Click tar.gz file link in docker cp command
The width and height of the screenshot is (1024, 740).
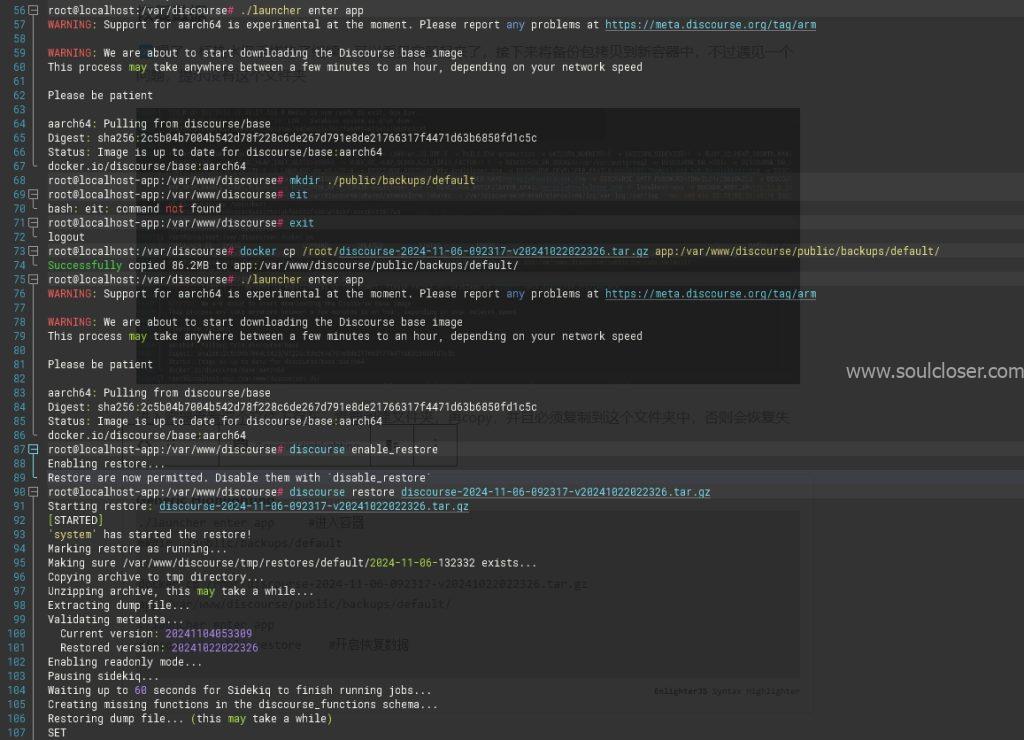[493, 251]
